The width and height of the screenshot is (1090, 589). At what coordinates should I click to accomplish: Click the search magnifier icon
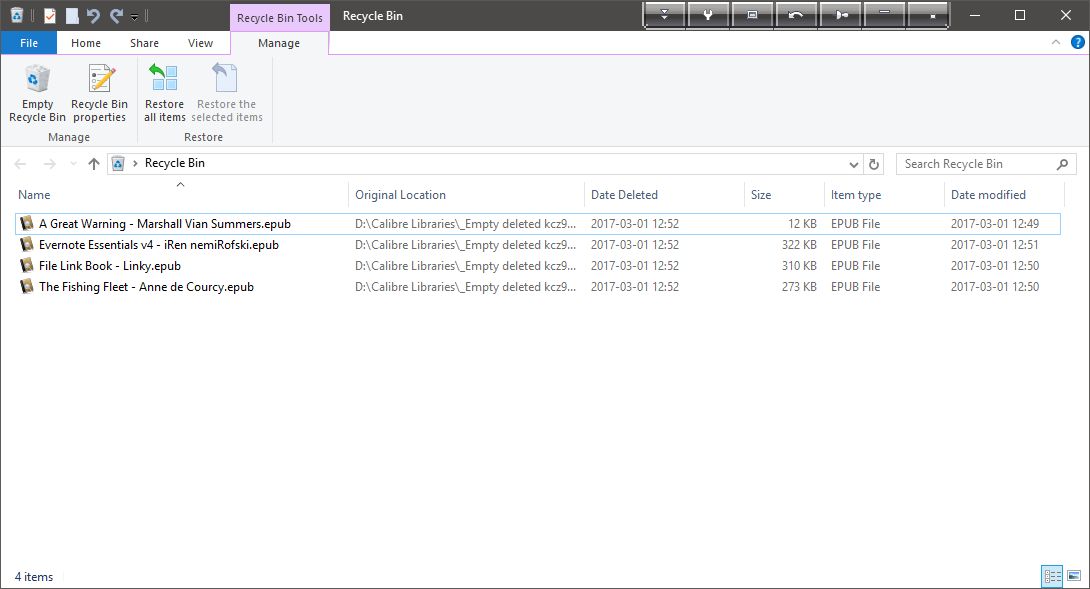(1062, 164)
